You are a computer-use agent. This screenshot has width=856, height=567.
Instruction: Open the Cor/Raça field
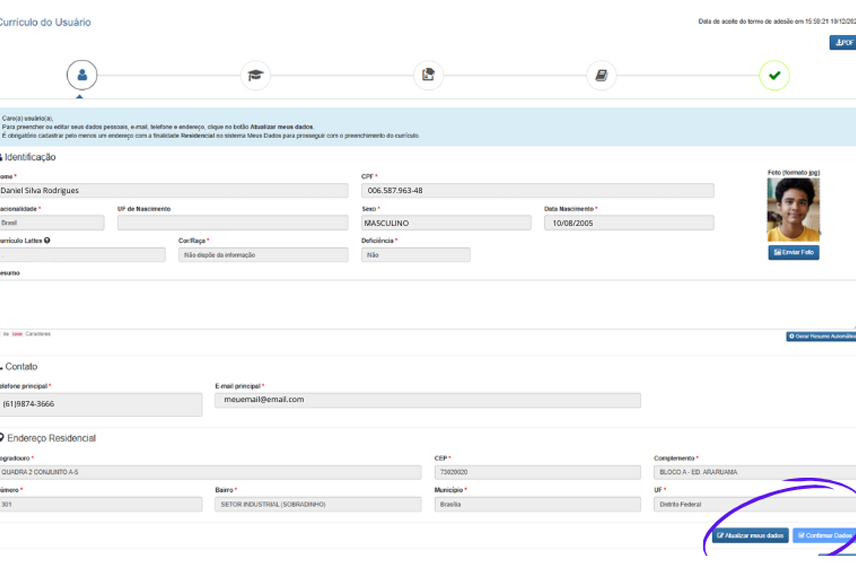click(263, 255)
